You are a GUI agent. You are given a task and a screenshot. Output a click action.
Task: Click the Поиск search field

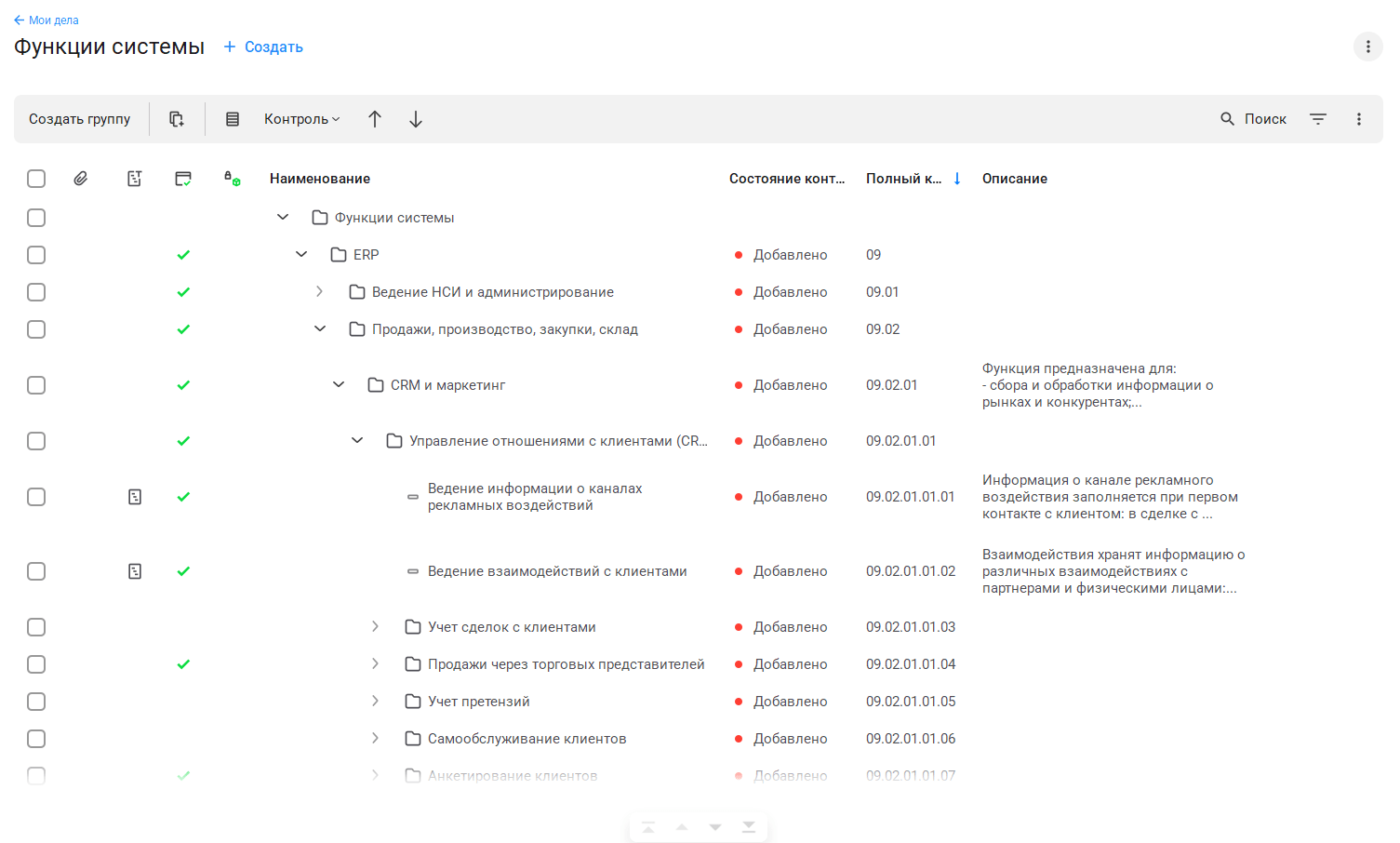click(1254, 119)
